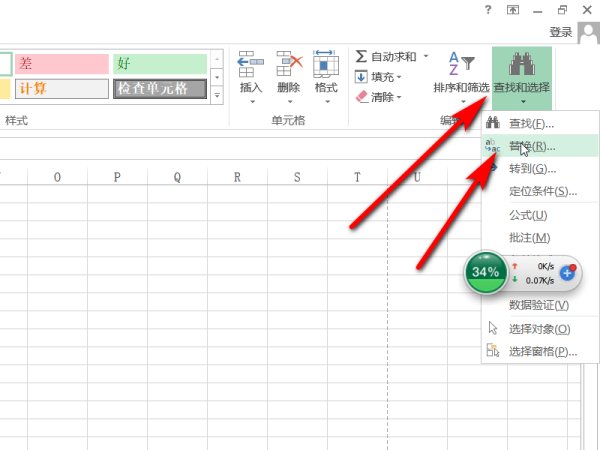Choose Replace (R) from the menu
600x450 pixels.
point(540,146)
